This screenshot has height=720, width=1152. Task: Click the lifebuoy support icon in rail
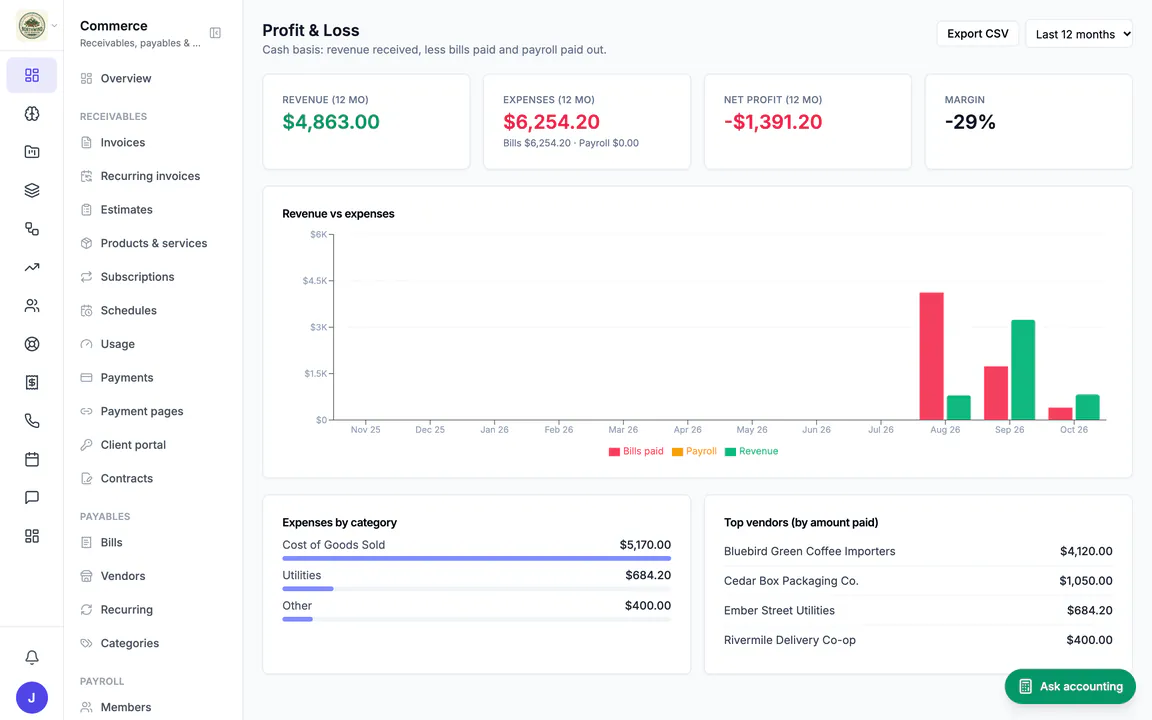(32, 344)
